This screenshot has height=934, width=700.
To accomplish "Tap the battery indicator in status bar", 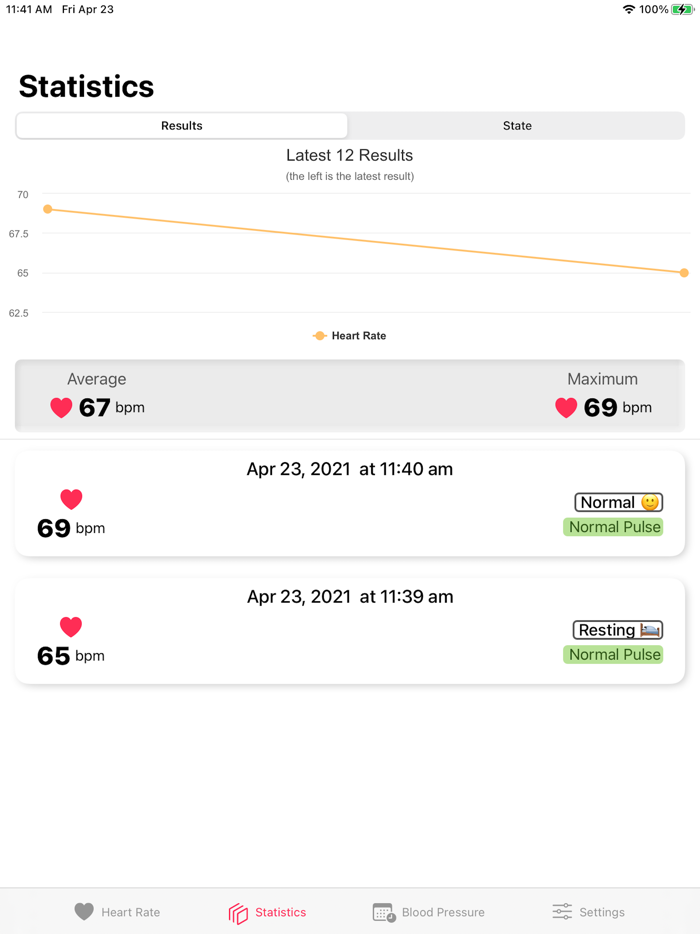I will 683,9.
